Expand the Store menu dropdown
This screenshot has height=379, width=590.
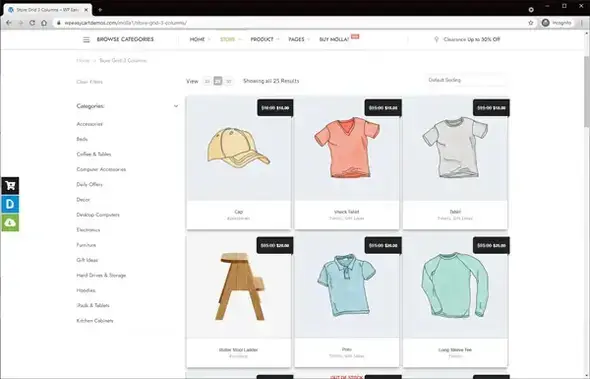pos(231,39)
